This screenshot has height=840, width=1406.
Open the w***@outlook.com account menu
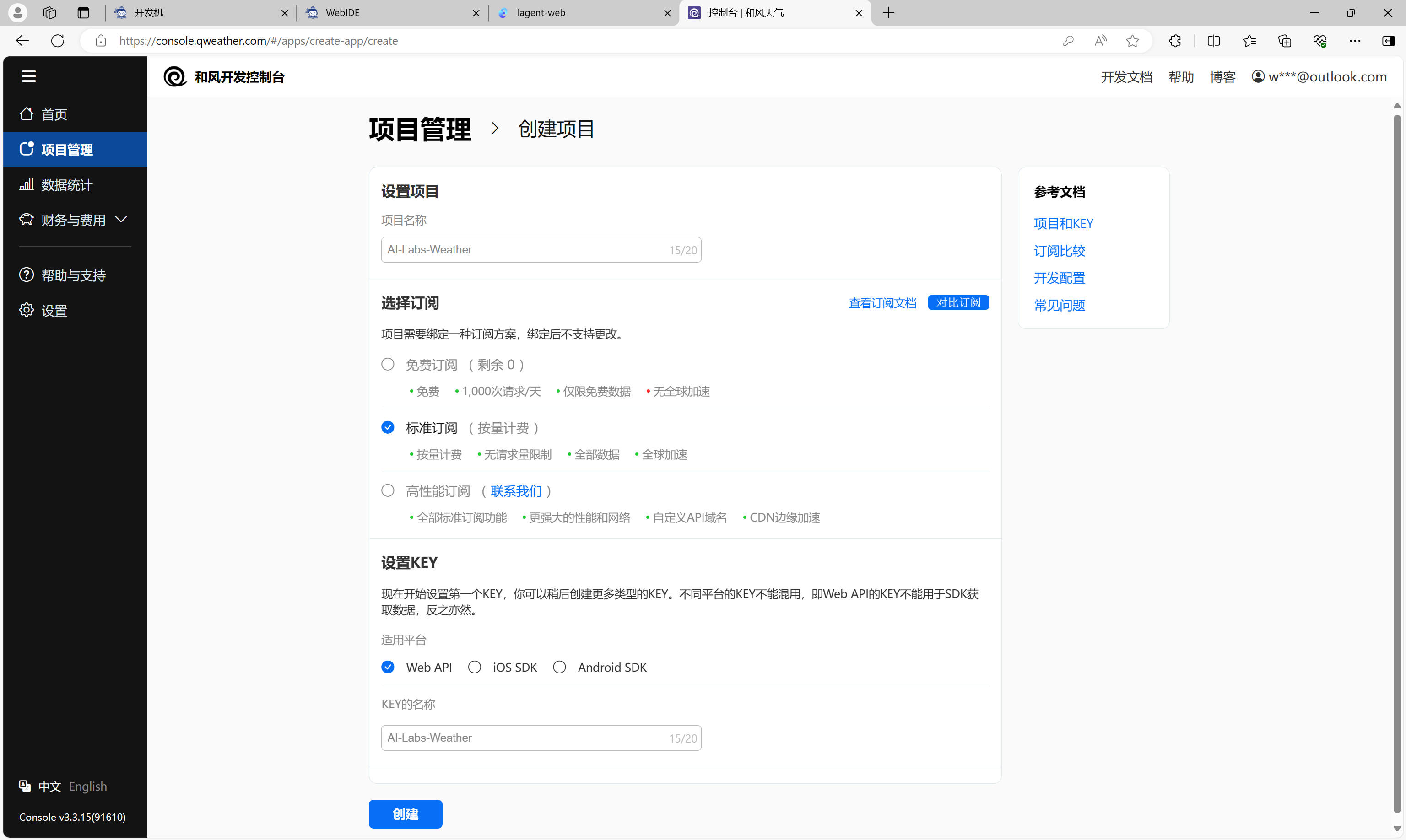(1319, 76)
